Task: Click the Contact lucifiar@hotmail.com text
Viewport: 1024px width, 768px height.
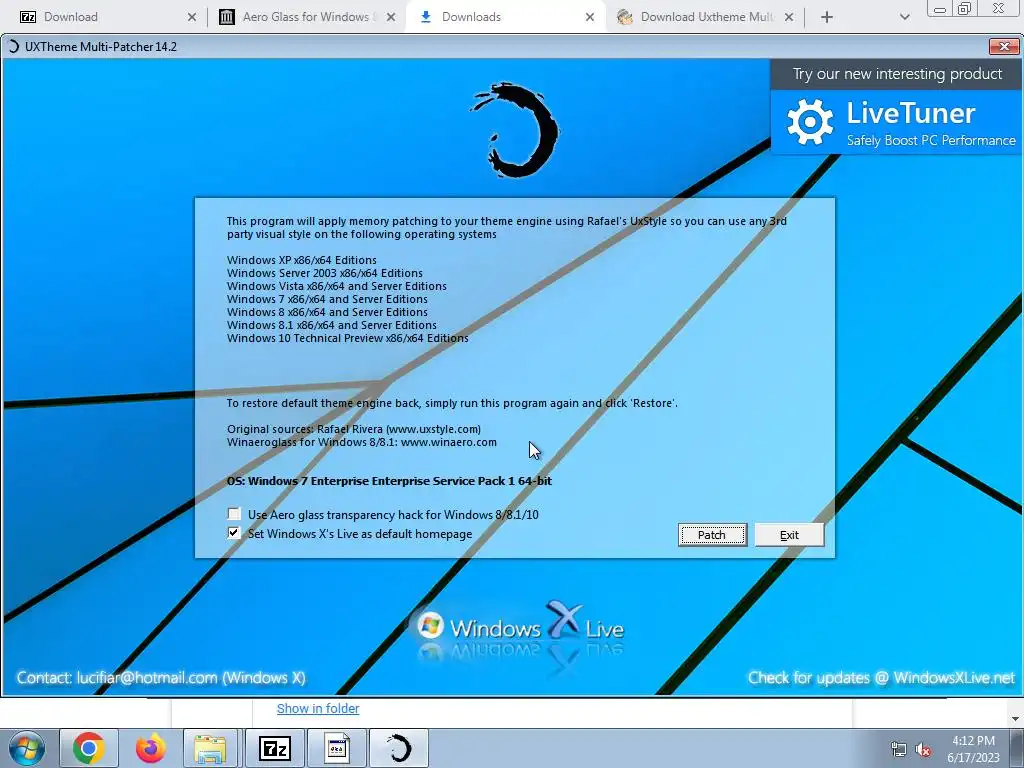Action: 161,678
